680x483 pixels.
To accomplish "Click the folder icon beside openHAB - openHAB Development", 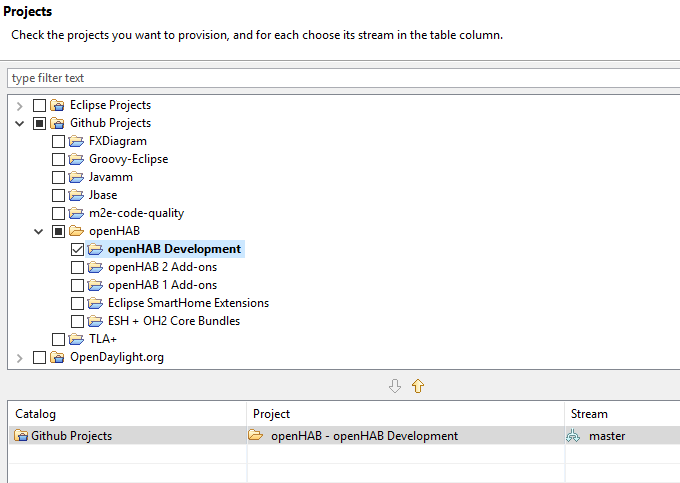I will pyautogui.click(x=256, y=435).
